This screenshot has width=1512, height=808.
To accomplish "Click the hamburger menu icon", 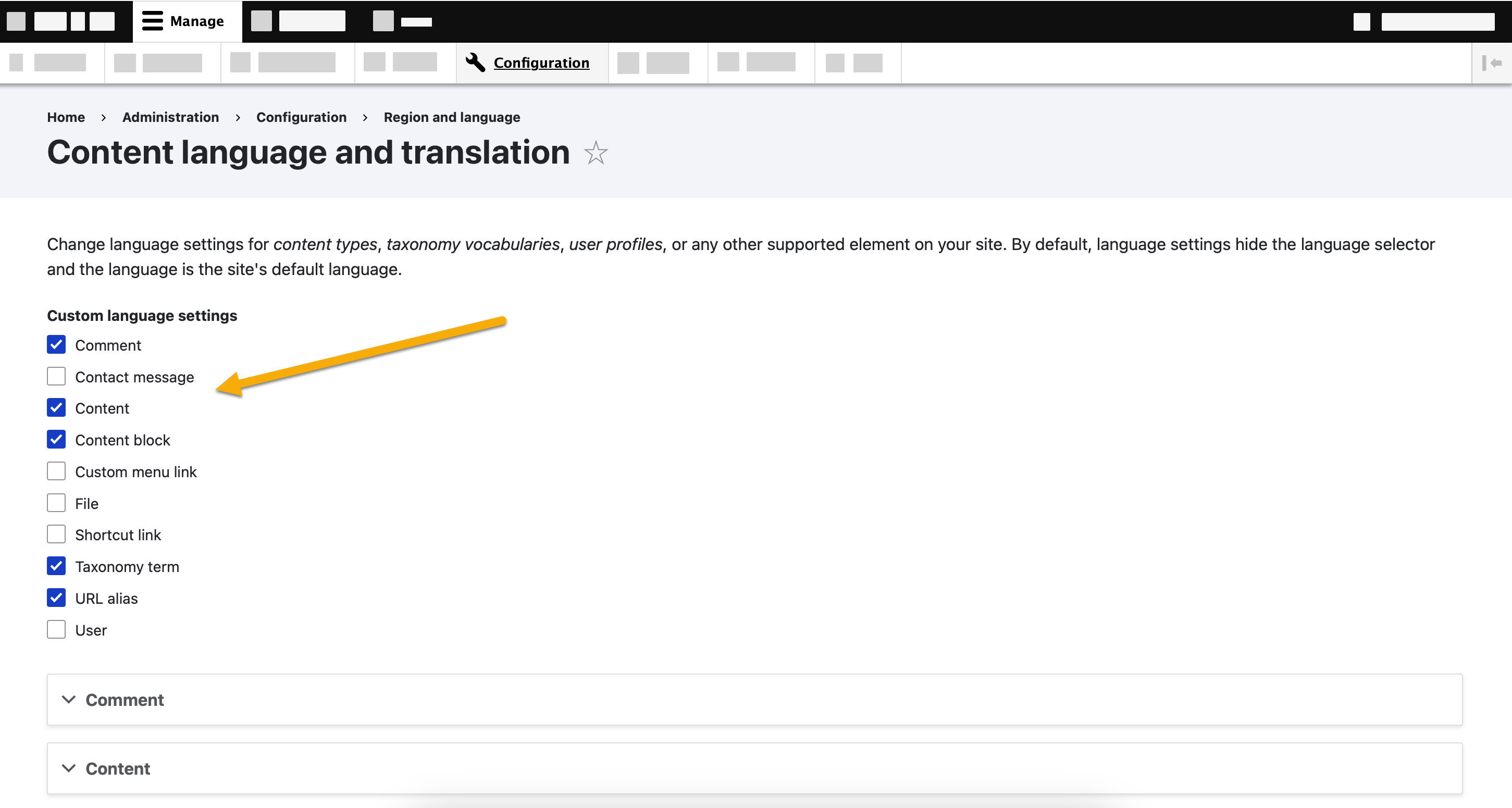I will [x=152, y=21].
